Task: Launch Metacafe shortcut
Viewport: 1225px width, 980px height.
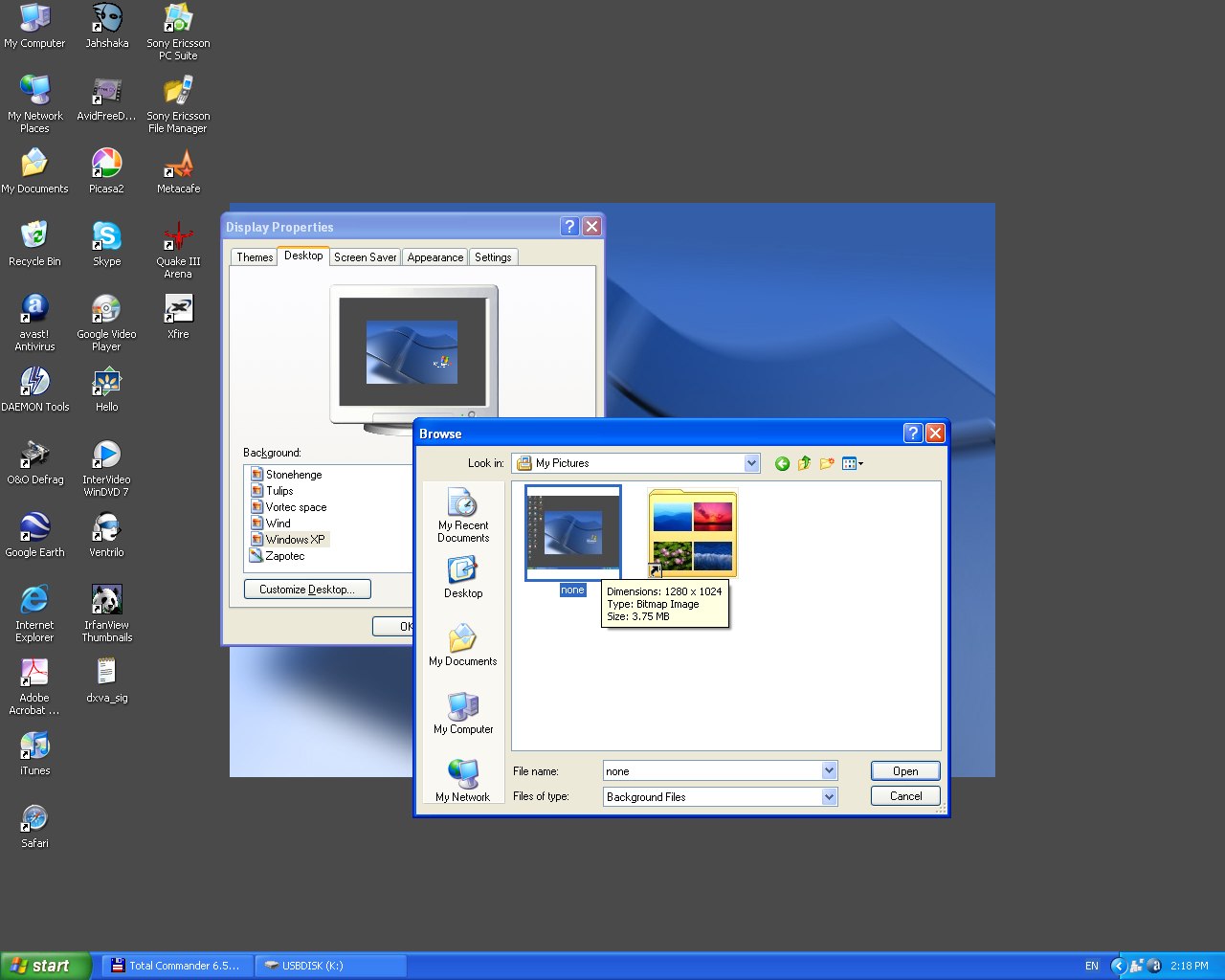Action: pyautogui.click(x=178, y=171)
